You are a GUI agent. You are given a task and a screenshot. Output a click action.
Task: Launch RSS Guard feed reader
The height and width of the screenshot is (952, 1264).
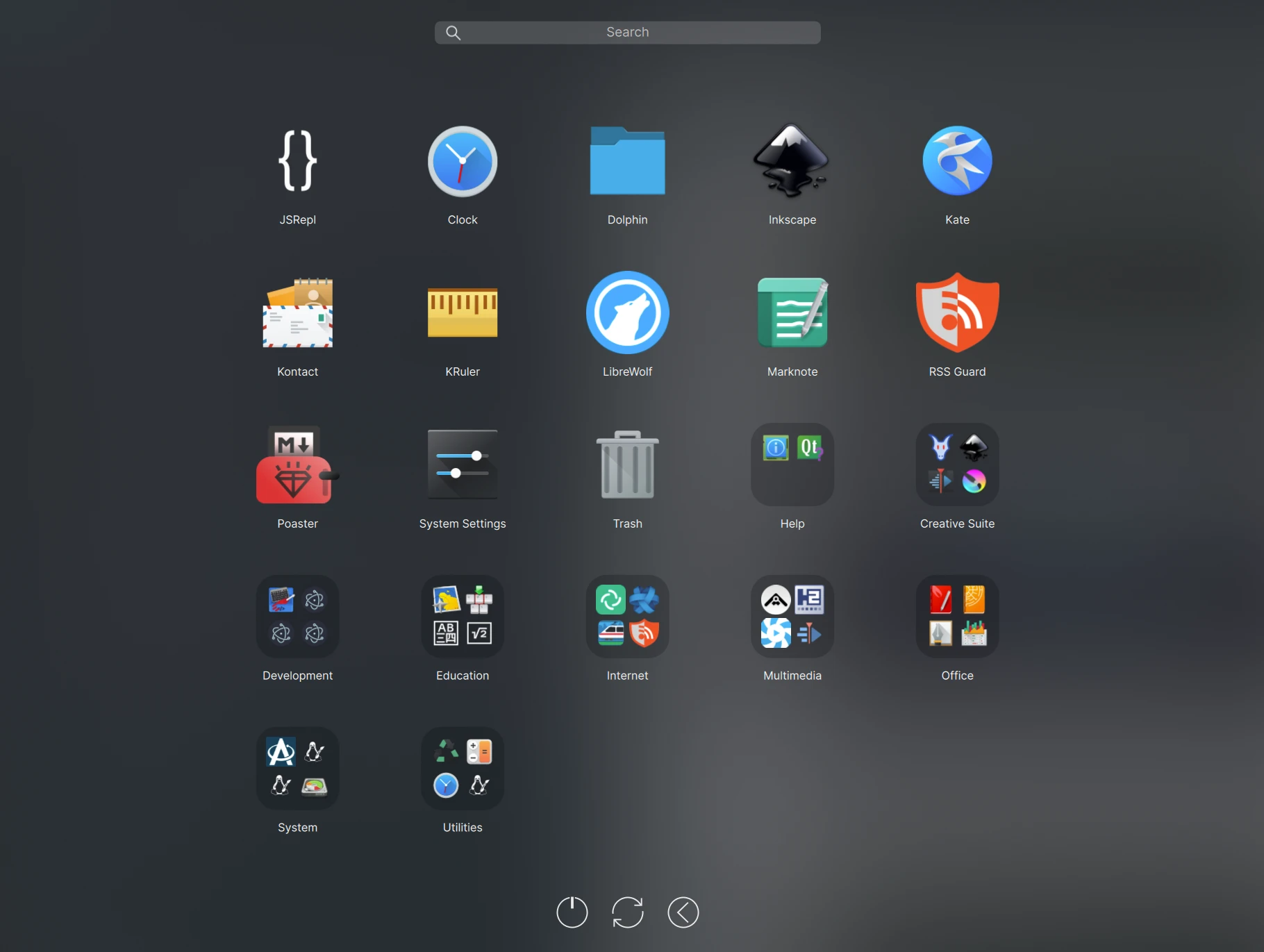point(957,313)
